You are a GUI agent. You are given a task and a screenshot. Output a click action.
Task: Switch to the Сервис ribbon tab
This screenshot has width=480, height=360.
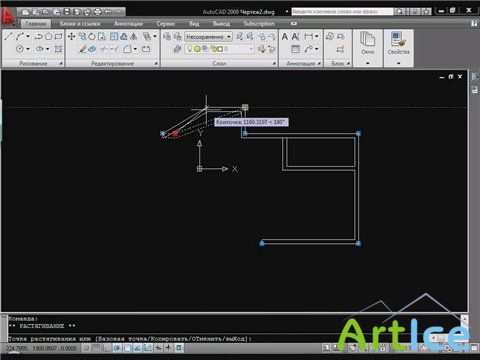click(x=166, y=24)
